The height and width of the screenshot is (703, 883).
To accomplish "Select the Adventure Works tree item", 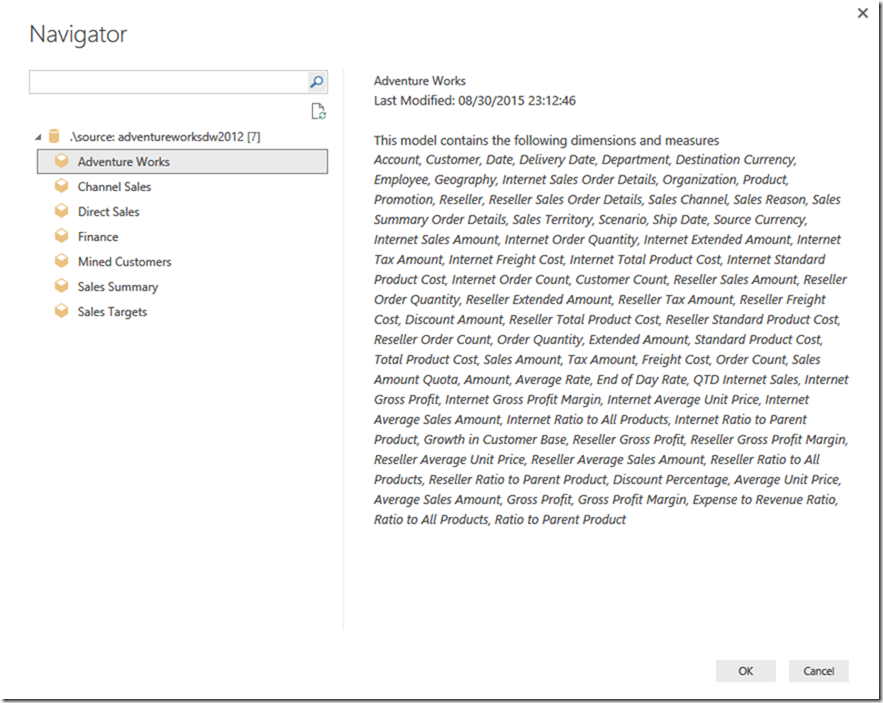I will pyautogui.click(x=182, y=162).
